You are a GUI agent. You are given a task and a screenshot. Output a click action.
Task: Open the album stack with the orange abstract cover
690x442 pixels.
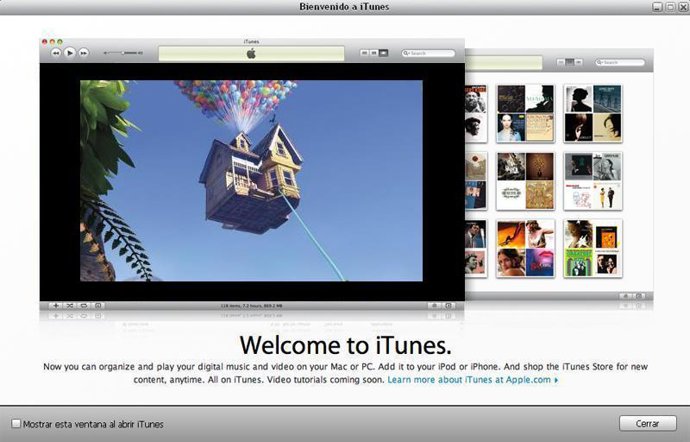[525, 249]
